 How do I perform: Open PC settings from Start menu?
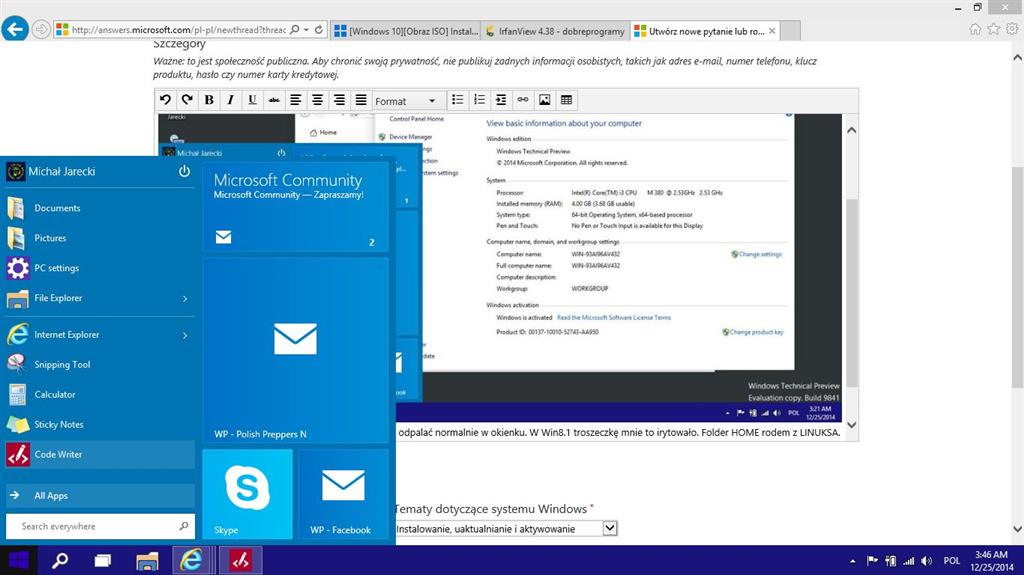(99, 268)
